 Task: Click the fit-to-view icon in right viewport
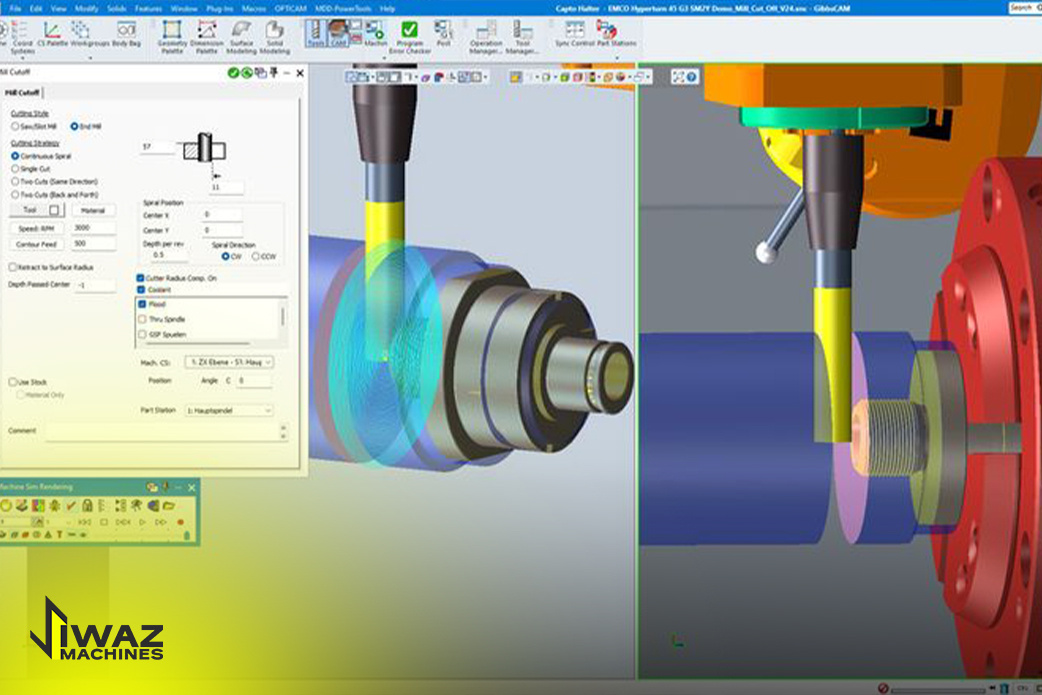point(678,77)
